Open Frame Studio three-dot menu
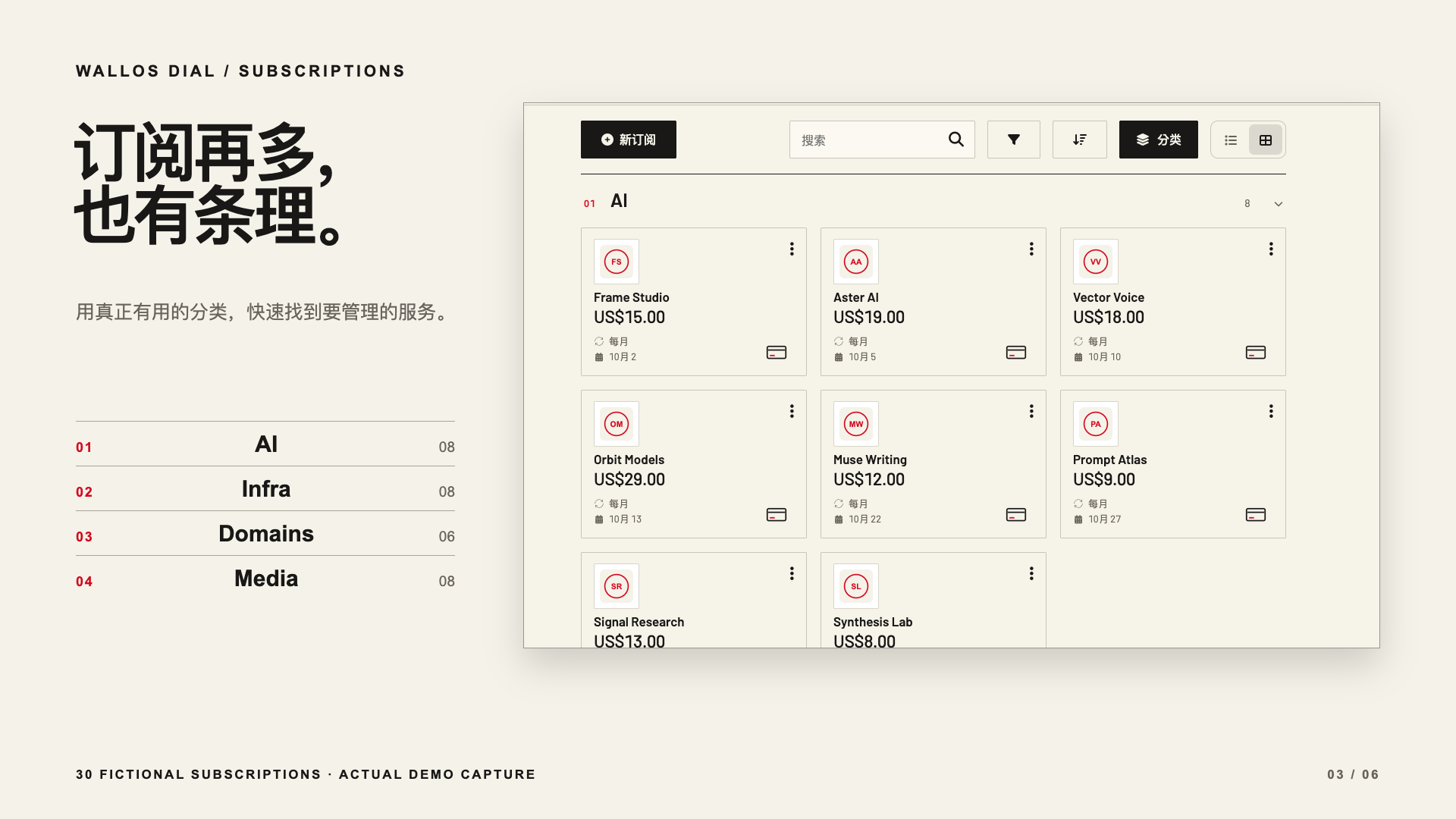The height and width of the screenshot is (819, 1456). point(792,249)
